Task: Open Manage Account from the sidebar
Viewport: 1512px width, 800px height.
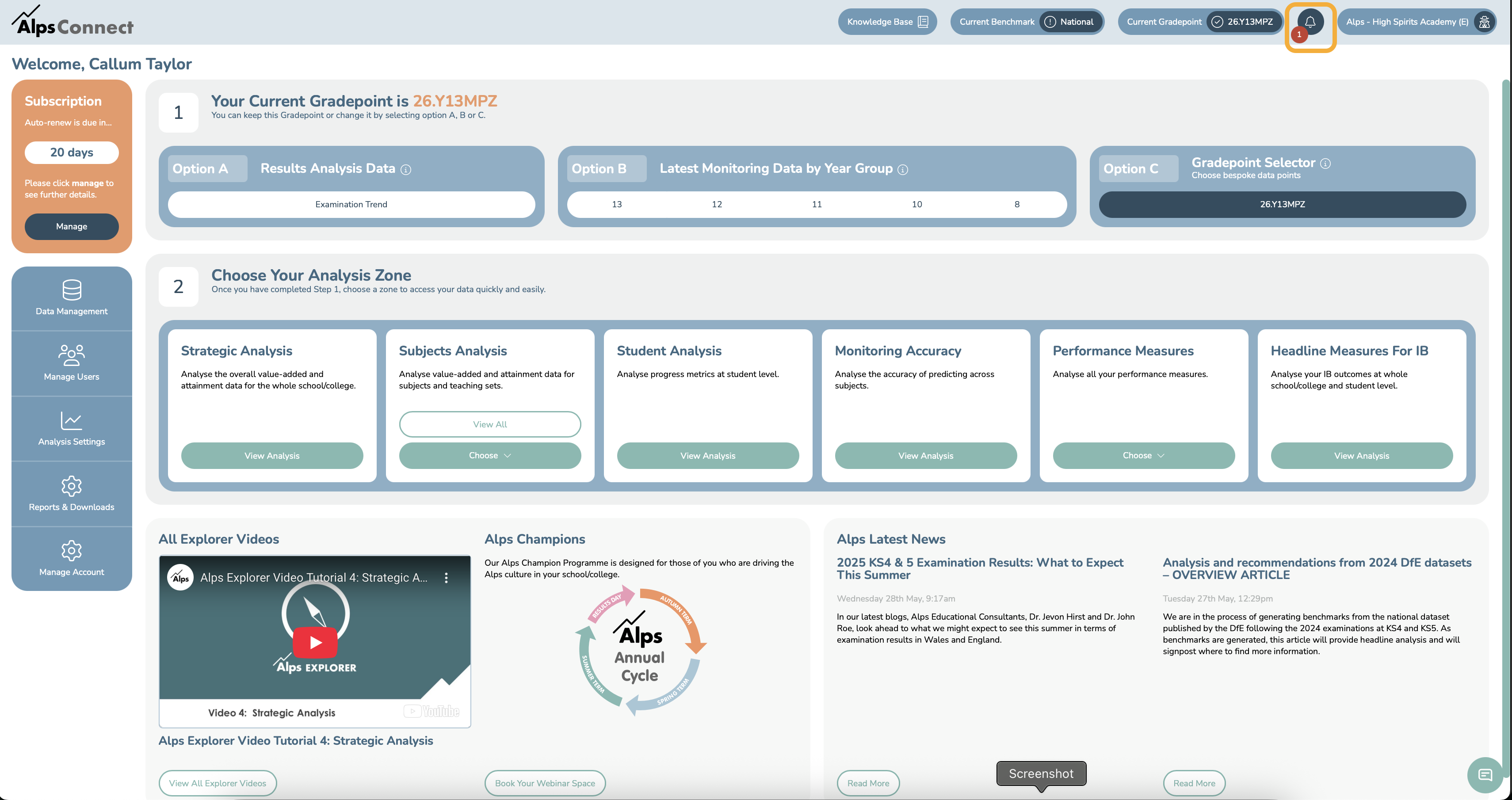Action: 72,559
